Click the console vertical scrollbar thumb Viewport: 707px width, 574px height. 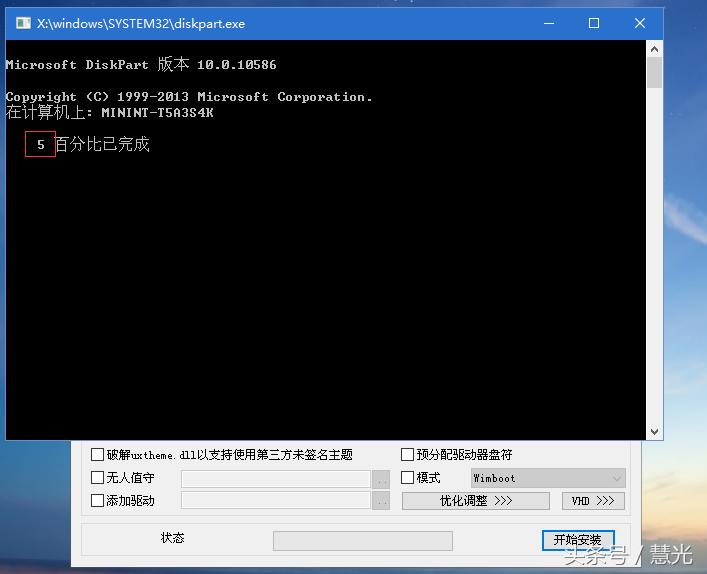coord(654,72)
